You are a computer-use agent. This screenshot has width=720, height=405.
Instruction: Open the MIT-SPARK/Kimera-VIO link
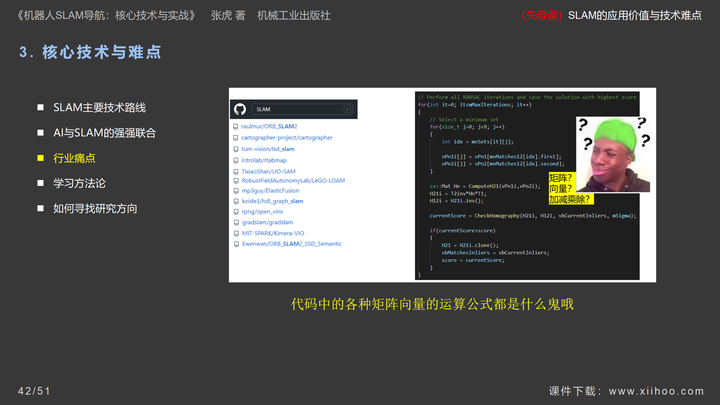tap(273, 234)
